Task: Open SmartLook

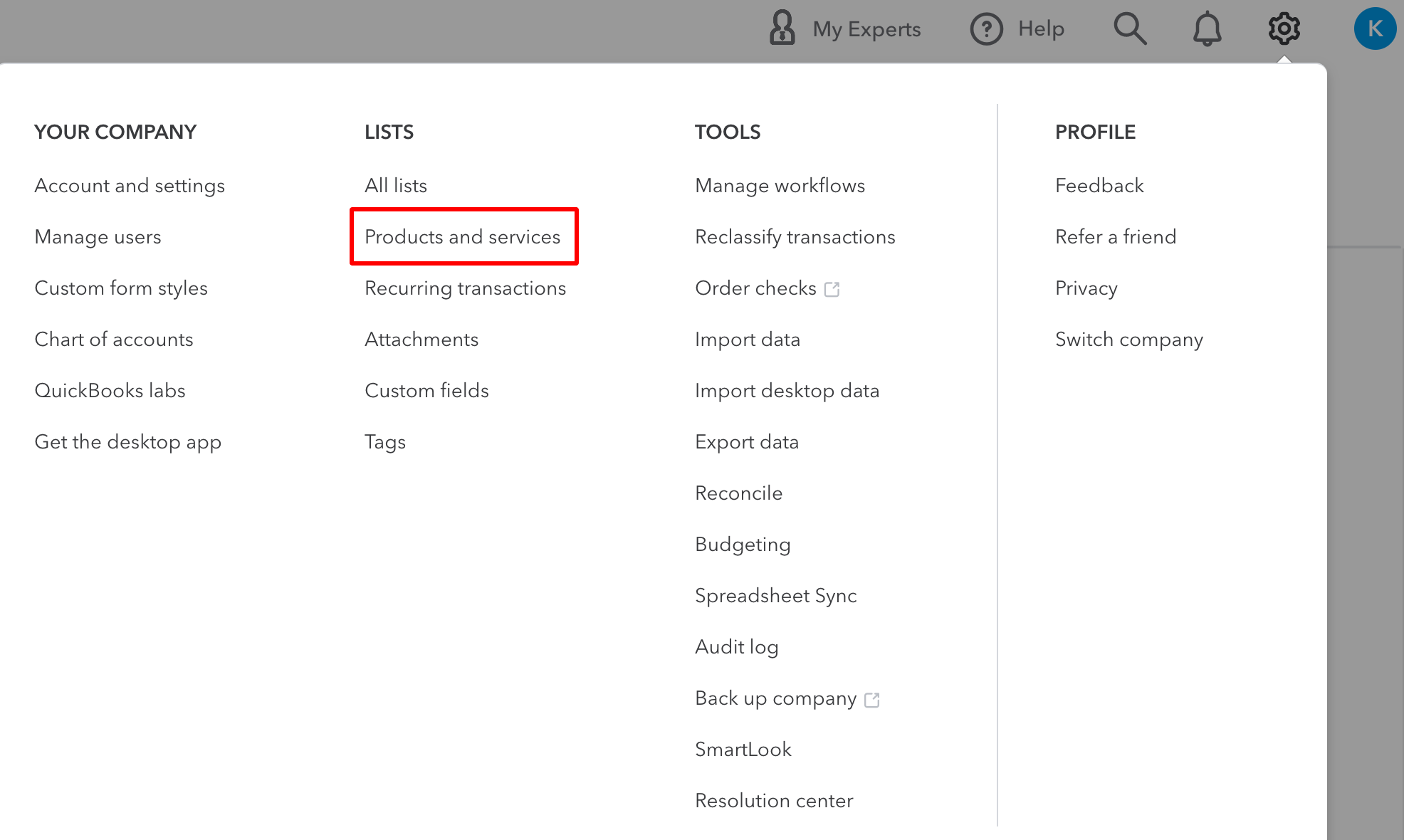Action: coord(743,750)
